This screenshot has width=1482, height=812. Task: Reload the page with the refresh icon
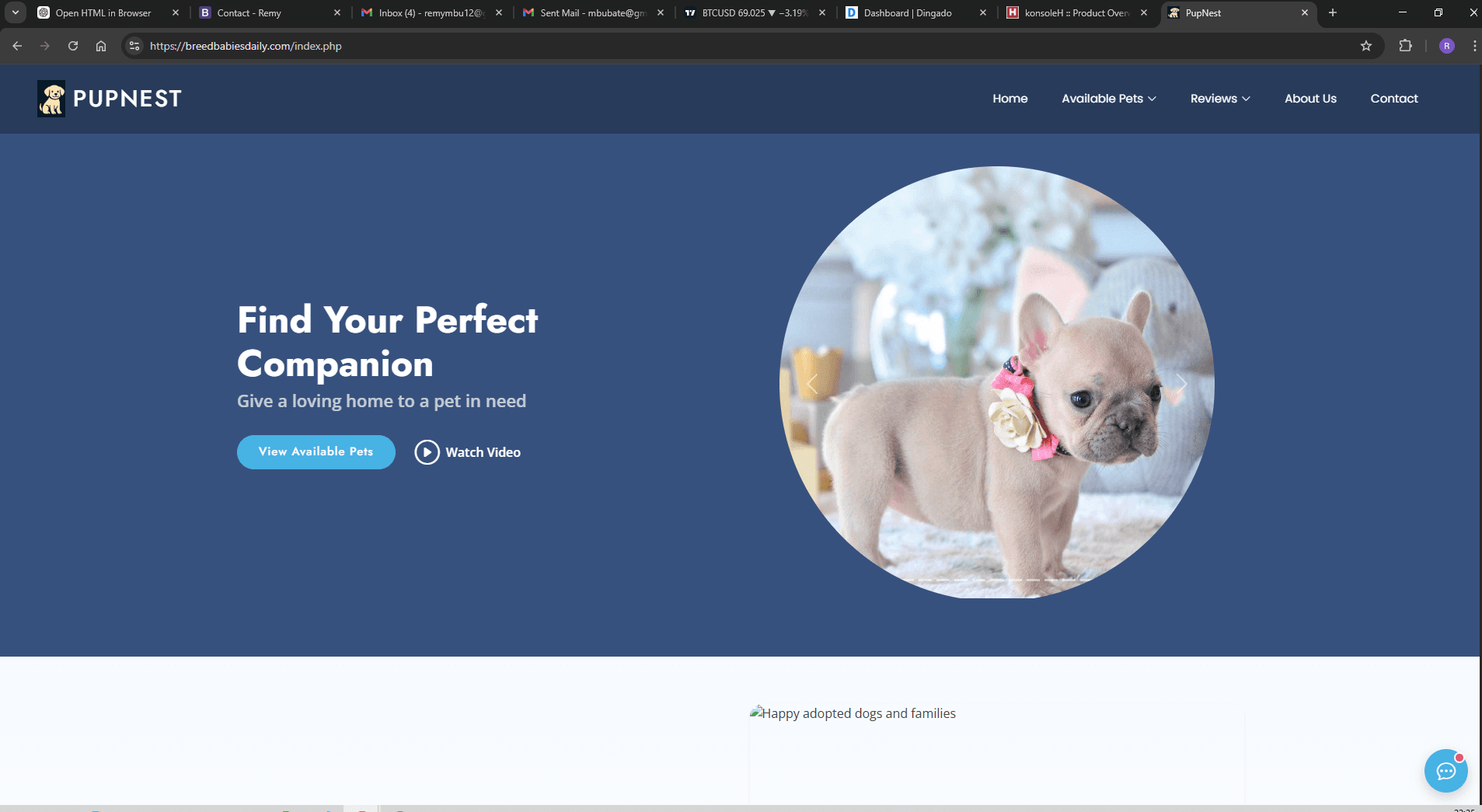coord(73,46)
